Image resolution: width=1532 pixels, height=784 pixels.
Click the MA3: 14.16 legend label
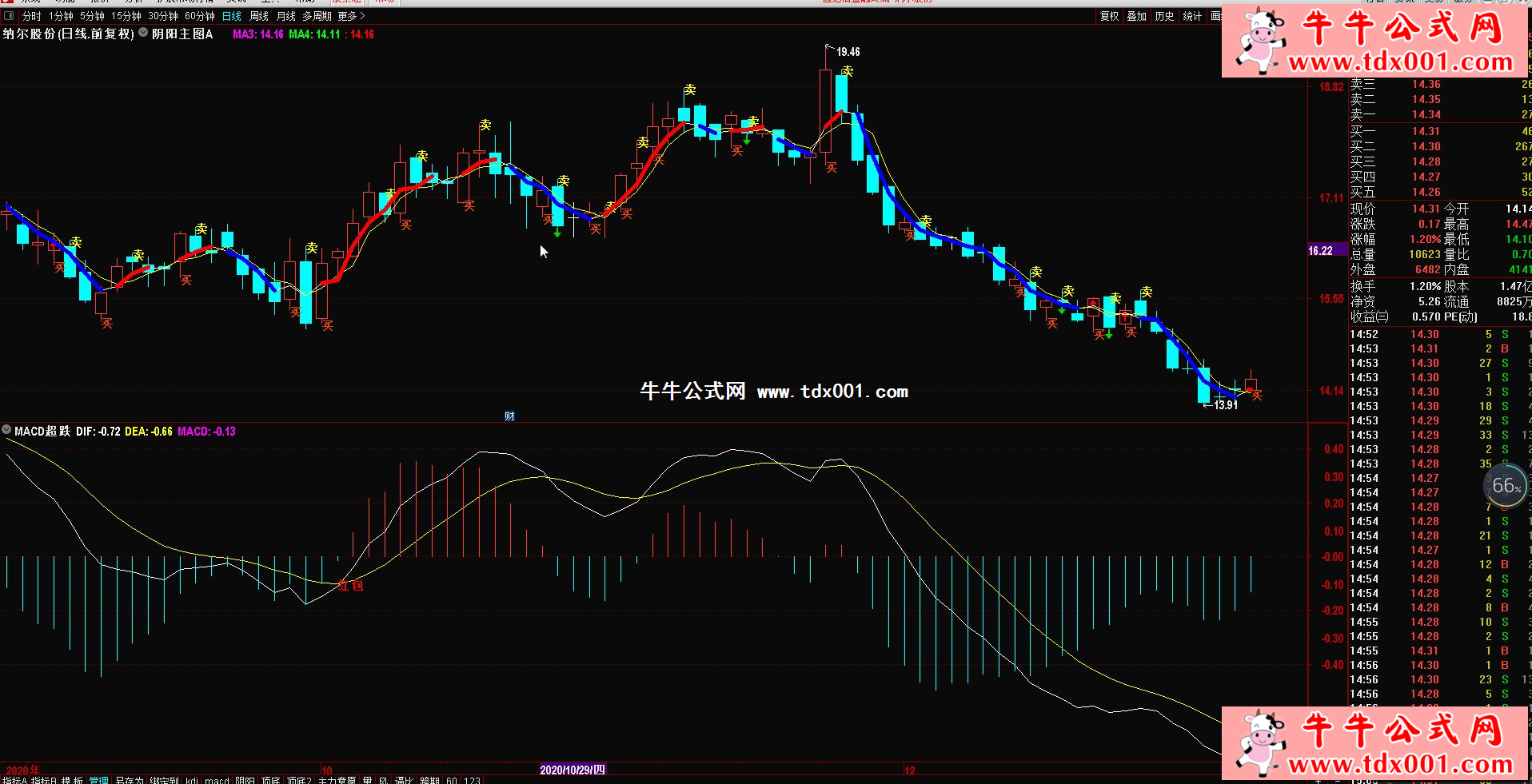257,34
